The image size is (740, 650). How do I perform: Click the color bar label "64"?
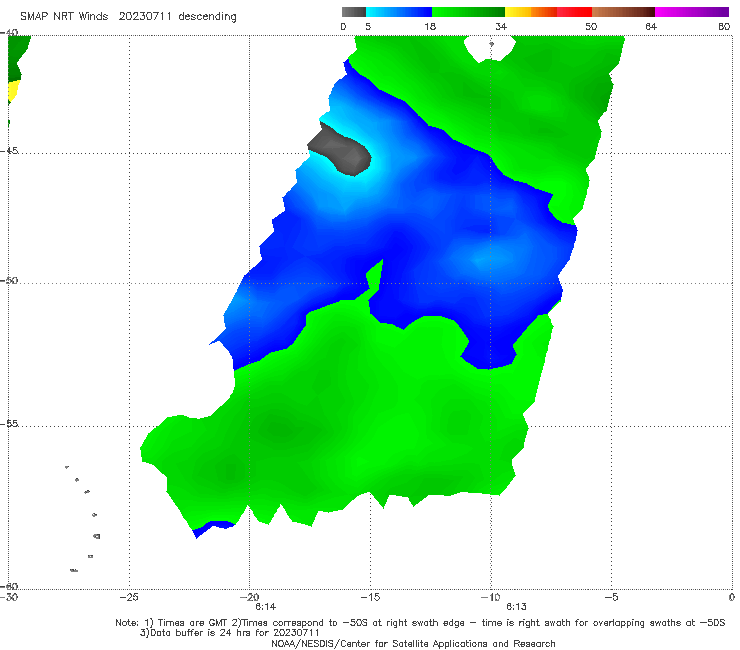click(x=651, y=27)
